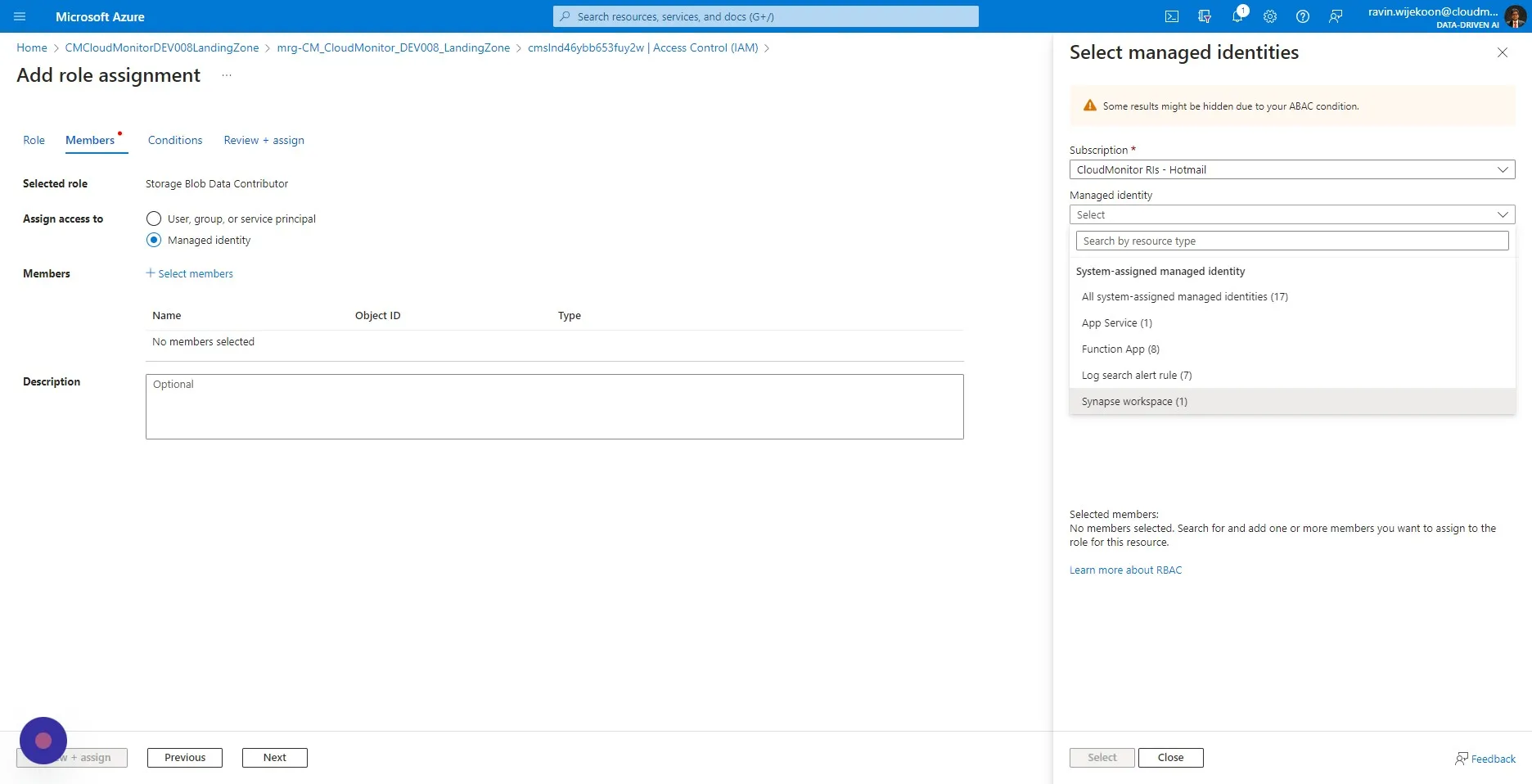Click the user account avatar
The image size is (1532, 784).
1515,16
